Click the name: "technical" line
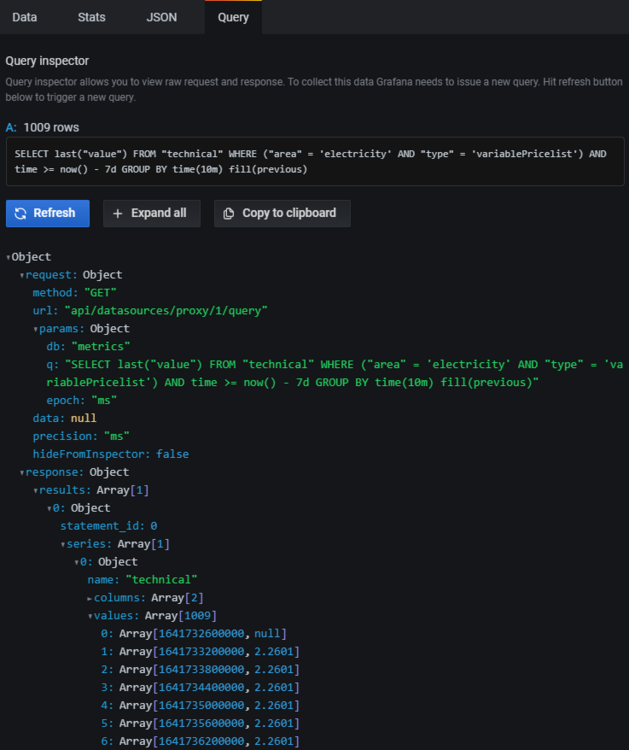Viewport: 629px width, 750px height. click(143, 580)
